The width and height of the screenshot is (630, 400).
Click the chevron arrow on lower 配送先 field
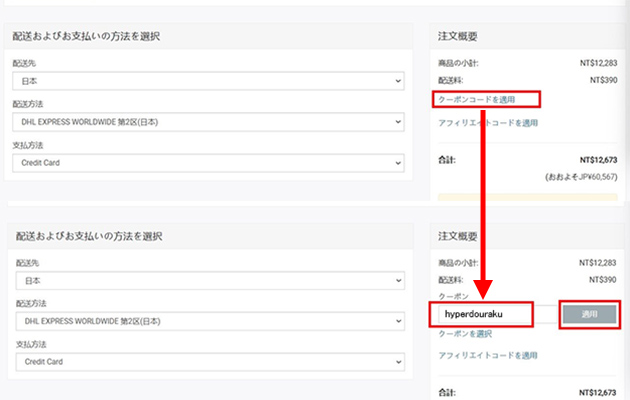397,281
